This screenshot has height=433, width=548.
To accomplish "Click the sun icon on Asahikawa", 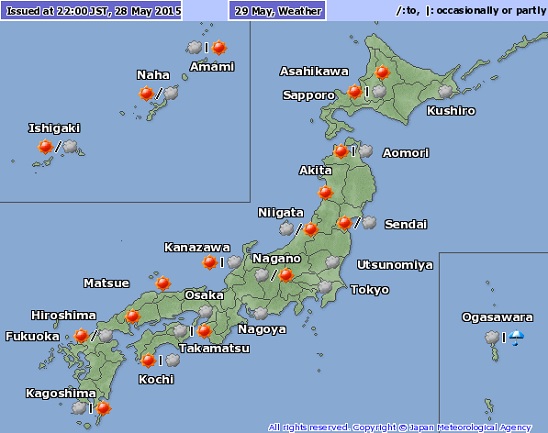I will (382, 72).
